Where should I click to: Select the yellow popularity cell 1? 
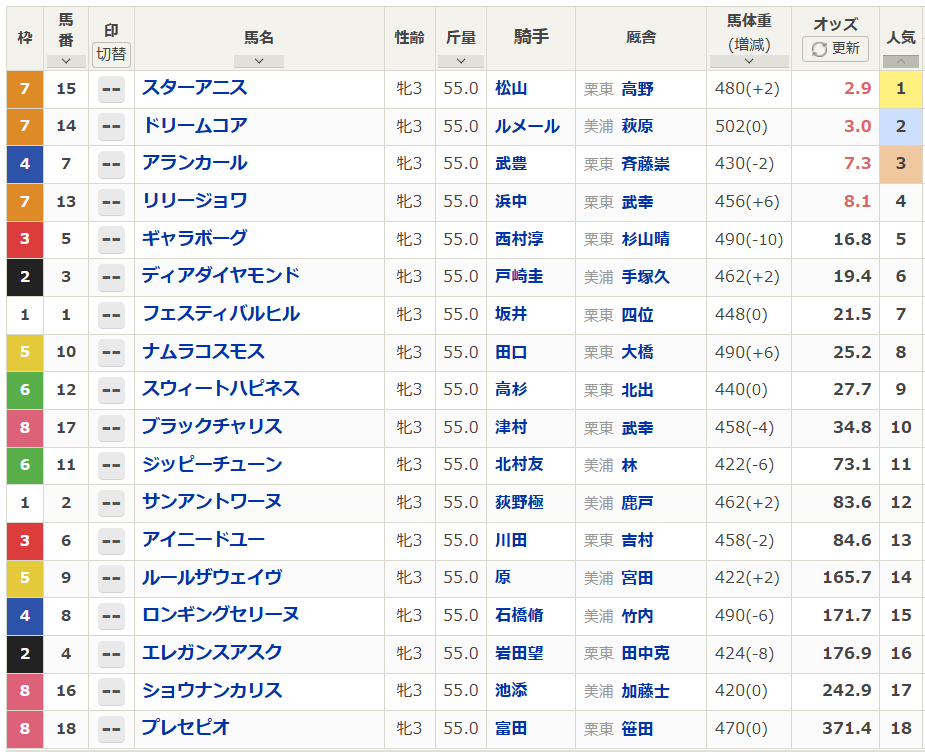(x=900, y=89)
